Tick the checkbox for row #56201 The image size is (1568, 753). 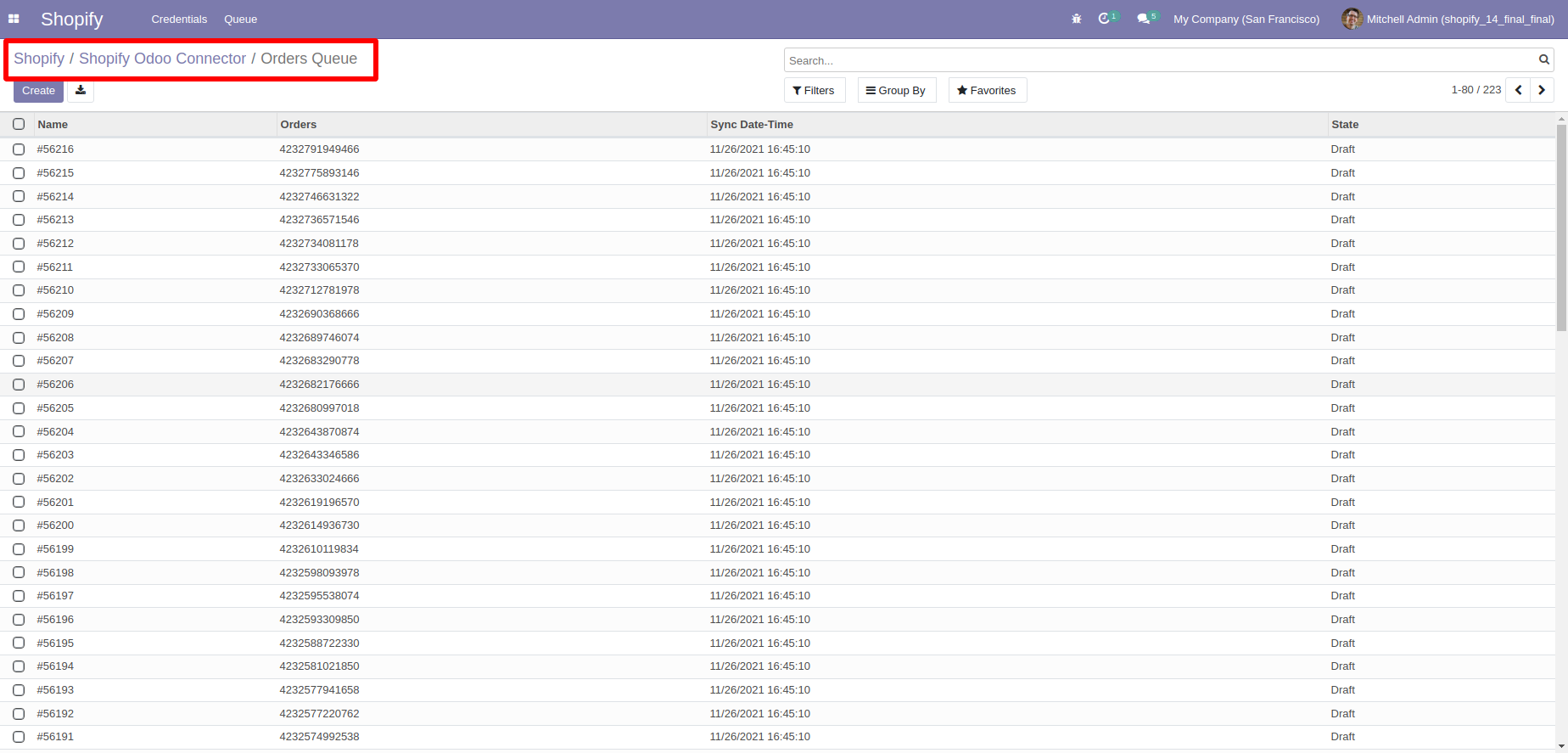[x=19, y=503]
